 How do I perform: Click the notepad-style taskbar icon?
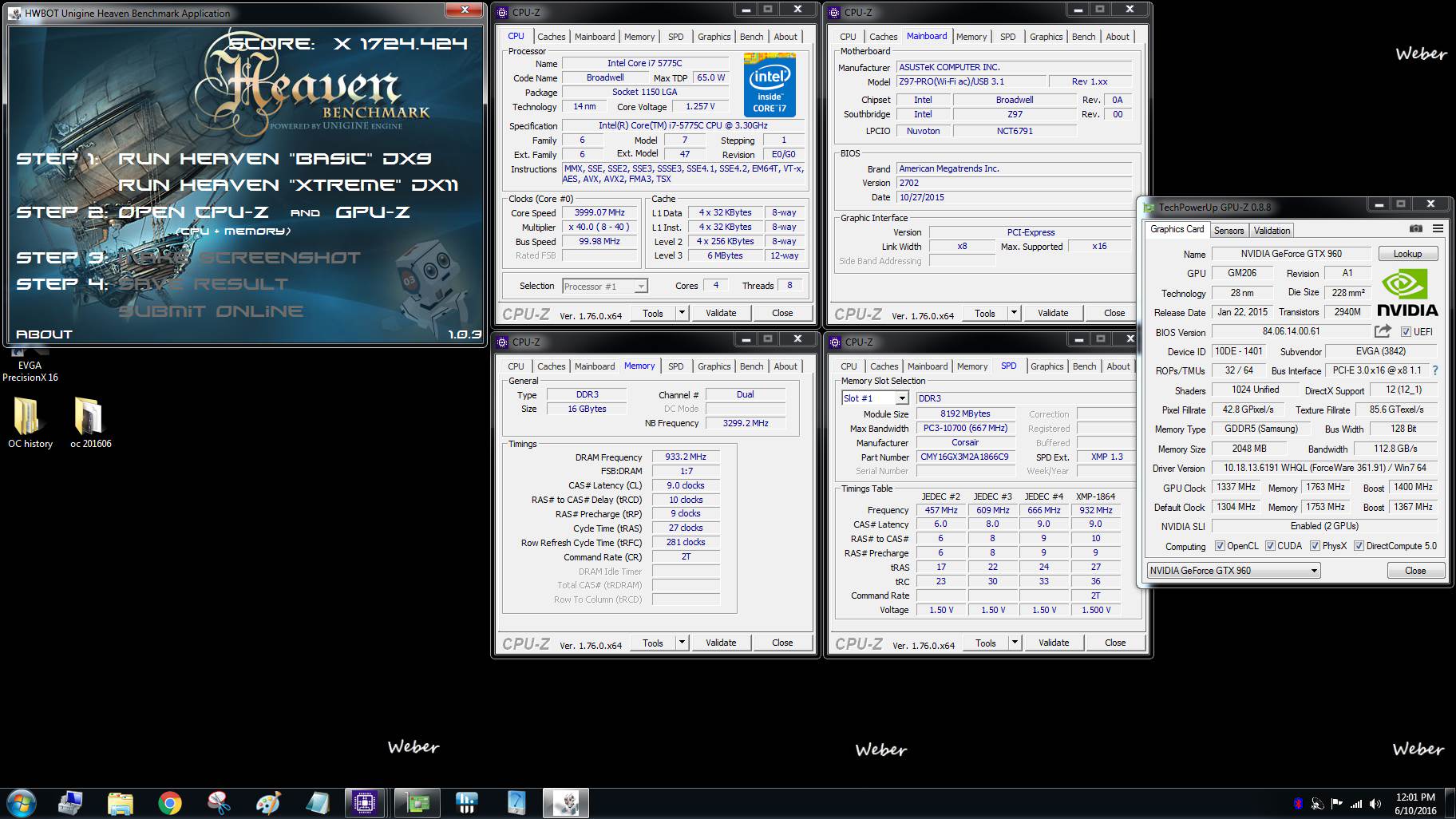318,802
